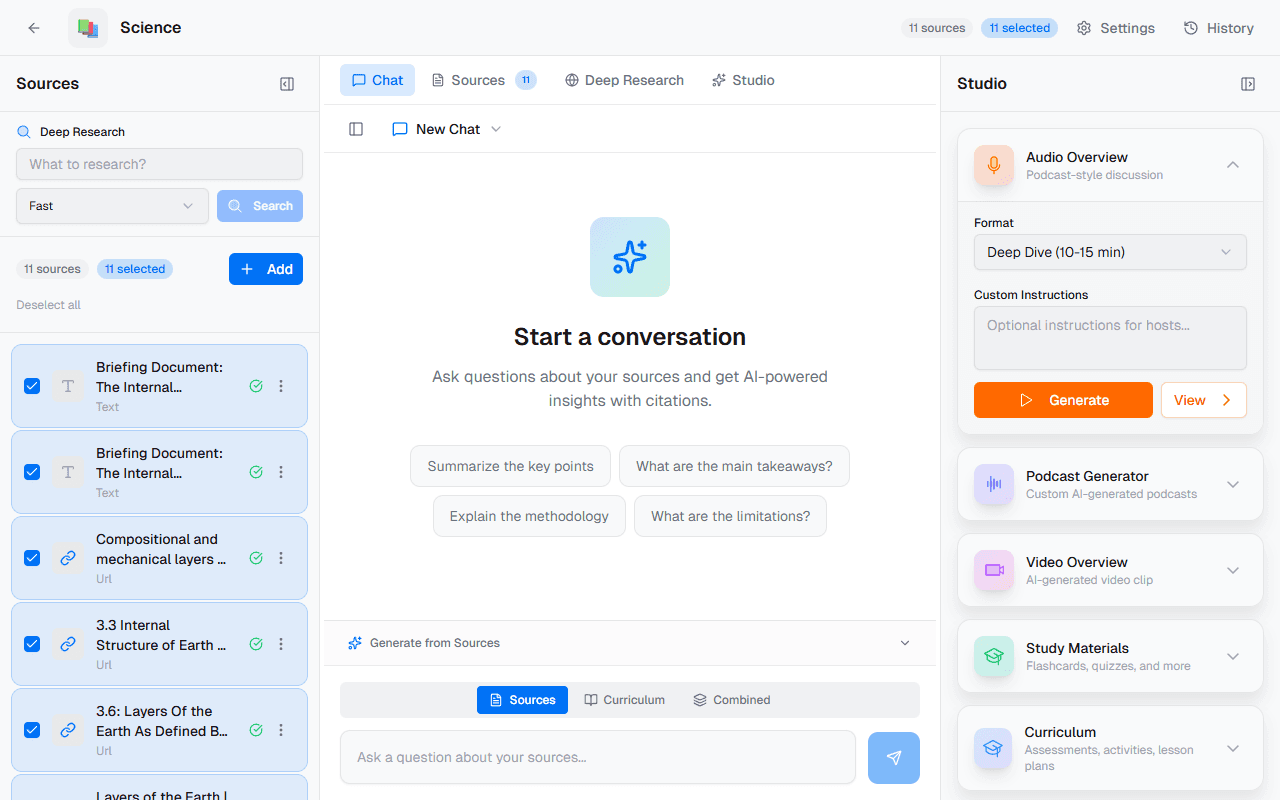Image resolution: width=1280 pixels, height=800 pixels.
Task: Open the Audio Overview microphone icon
Action: [993, 164]
